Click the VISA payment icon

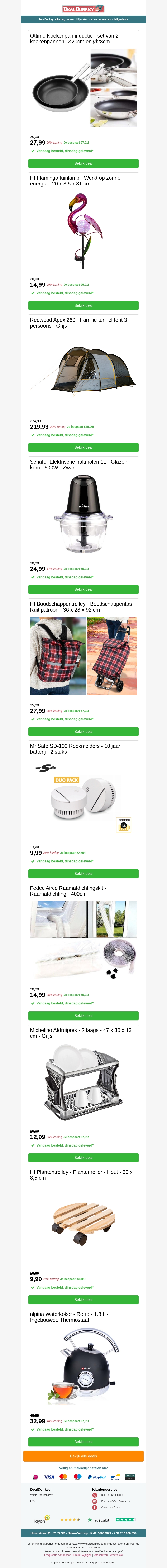click(x=49, y=1477)
